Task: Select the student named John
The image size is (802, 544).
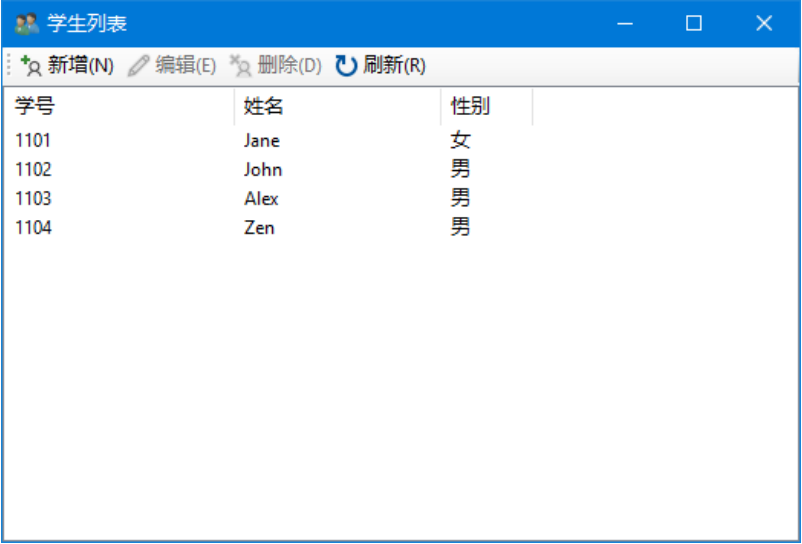Action: [263, 170]
